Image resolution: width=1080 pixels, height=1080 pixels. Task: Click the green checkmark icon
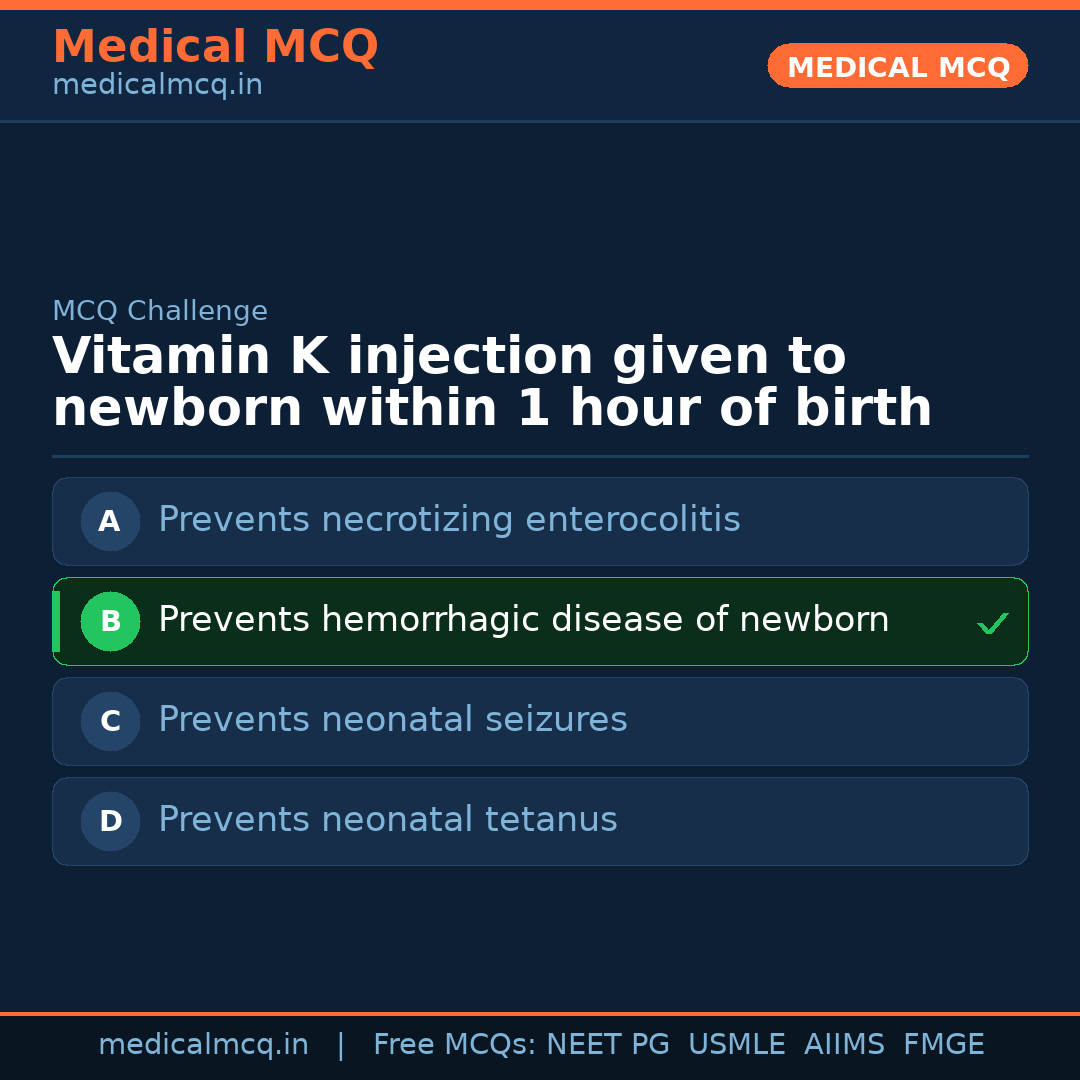(992, 624)
